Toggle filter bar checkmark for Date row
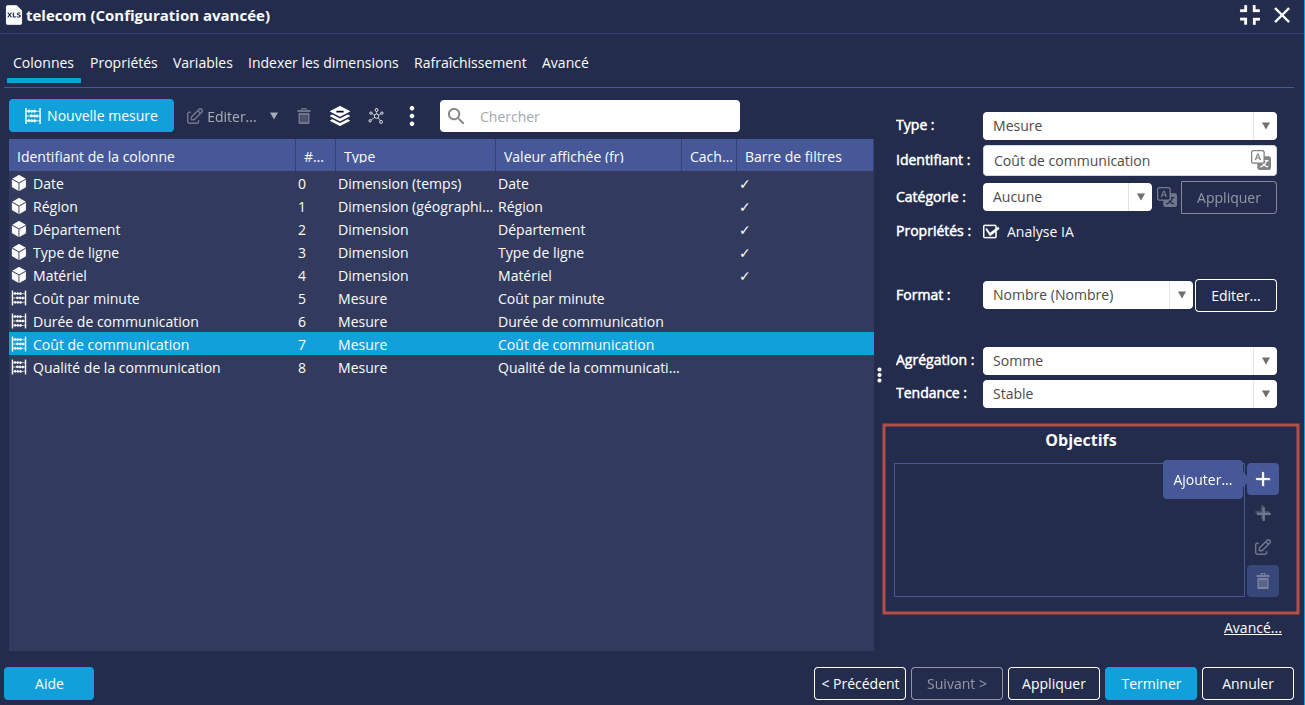The height and width of the screenshot is (705, 1305). click(x=744, y=185)
